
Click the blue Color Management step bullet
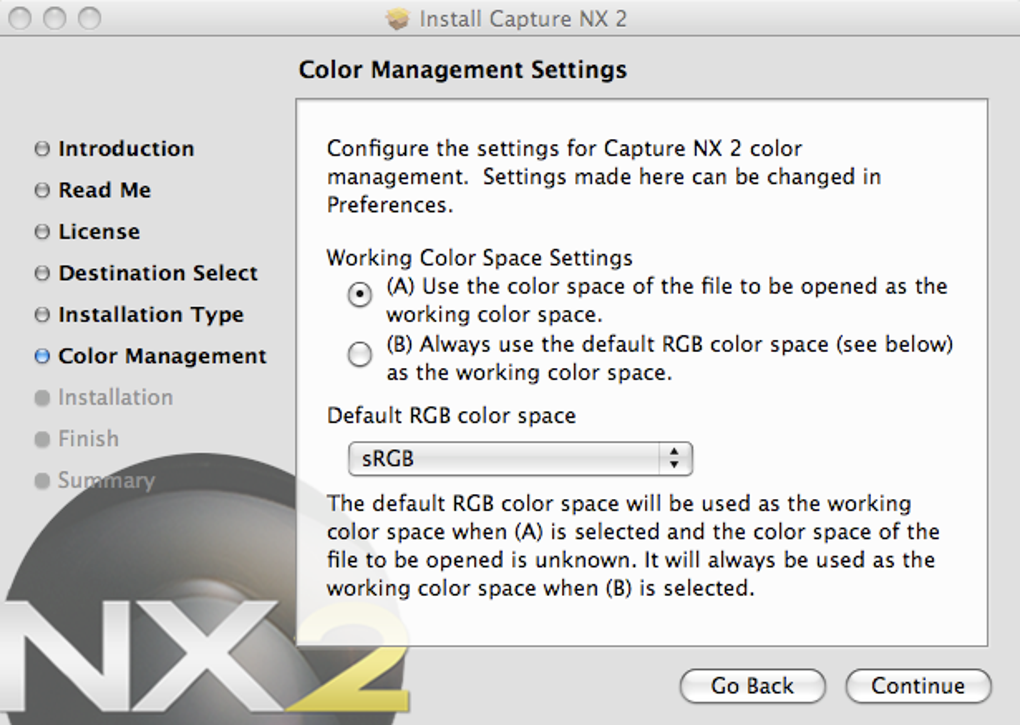click(42, 356)
